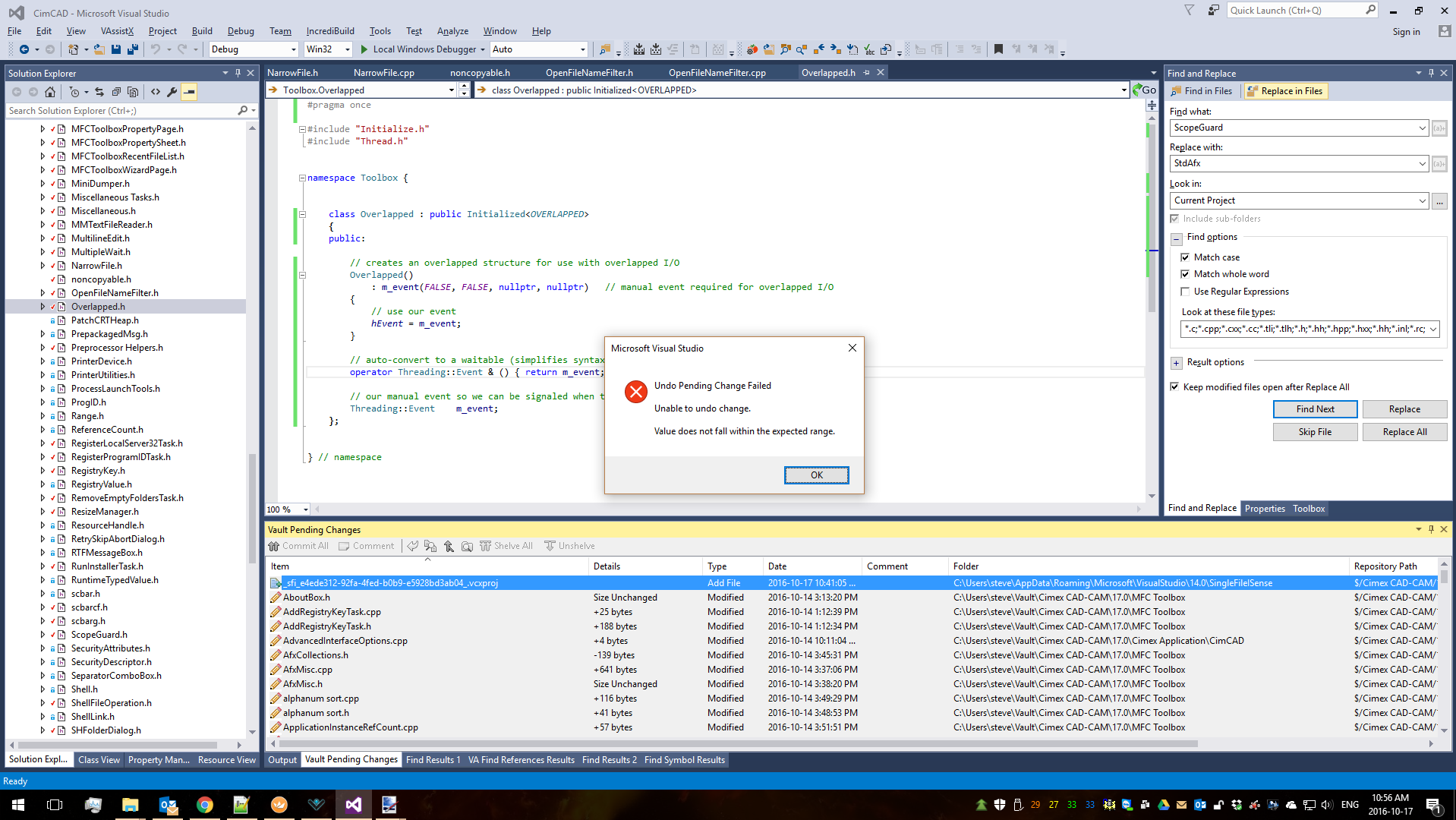Open the Analyze menu
This screenshot has width=1456, height=820.
[452, 31]
